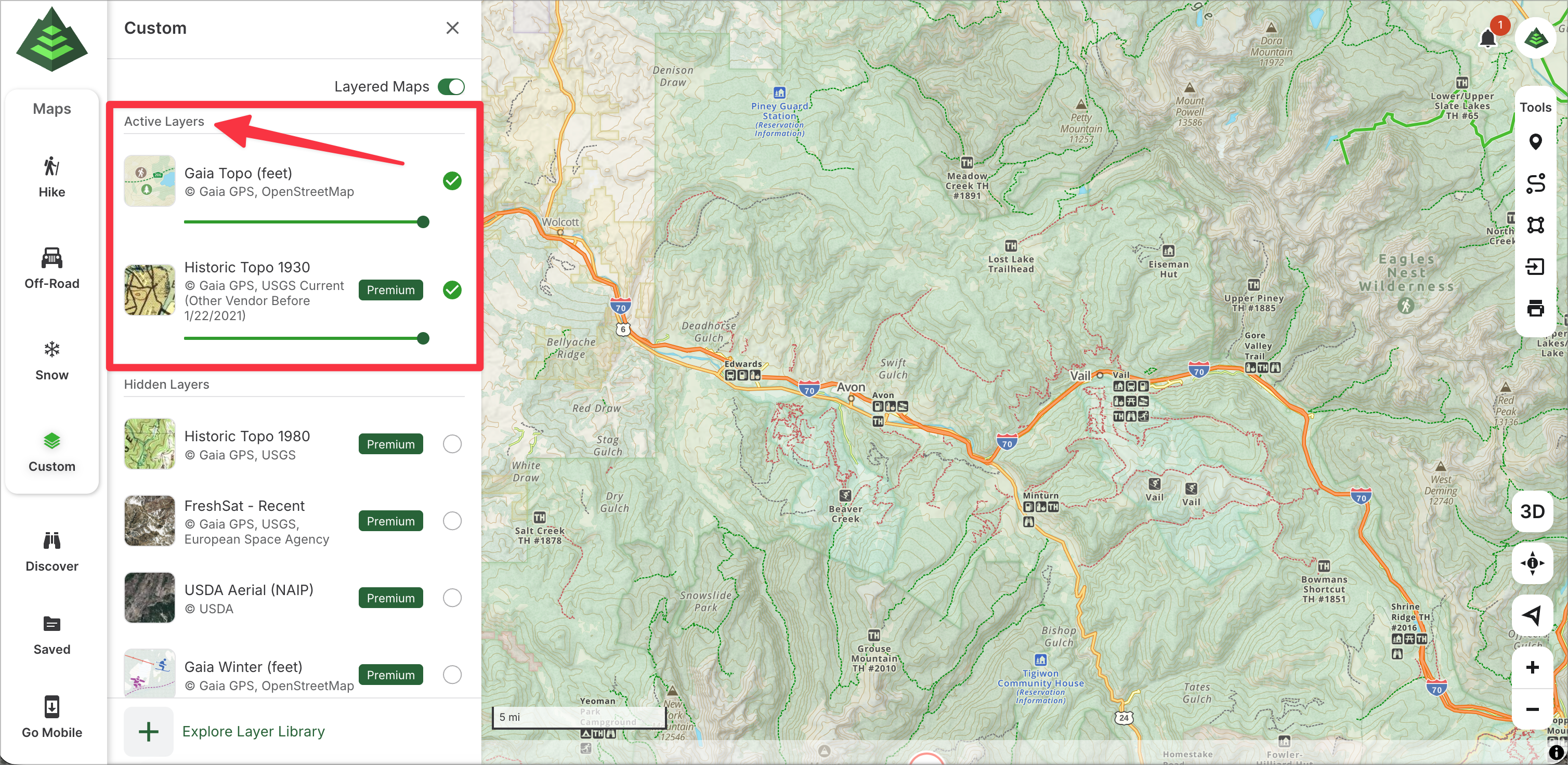The width and height of the screenshot is (1568, 765).
Task: Turn off the Layered Maps toggle
Action: [451, 86]
